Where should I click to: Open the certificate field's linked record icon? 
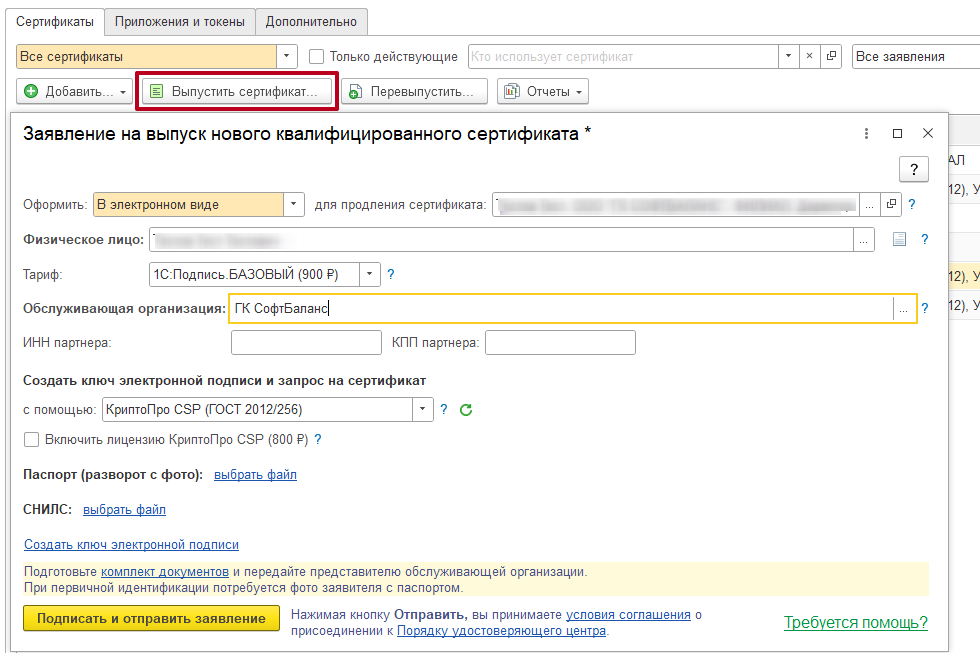(890, 205)
